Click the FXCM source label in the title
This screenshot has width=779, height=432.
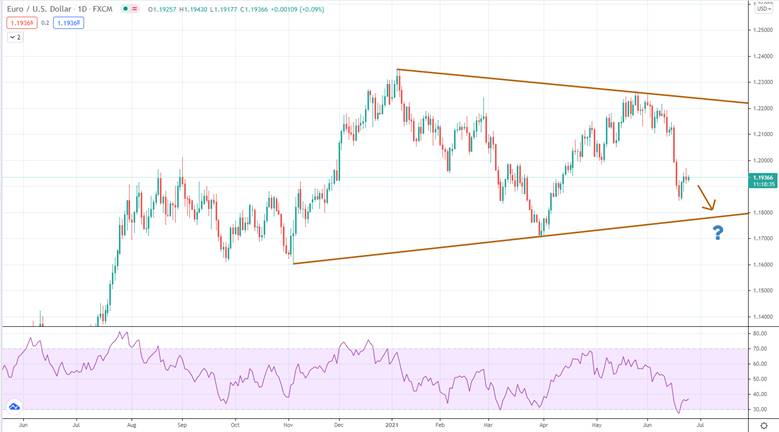coord(103,9)
